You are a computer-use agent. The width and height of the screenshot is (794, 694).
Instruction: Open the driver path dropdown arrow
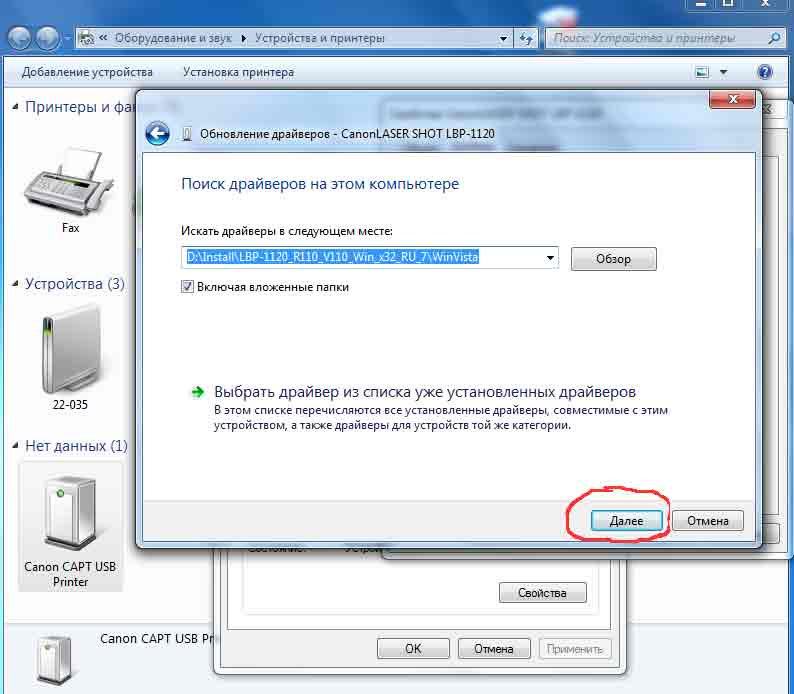click(x=550, y=258)
